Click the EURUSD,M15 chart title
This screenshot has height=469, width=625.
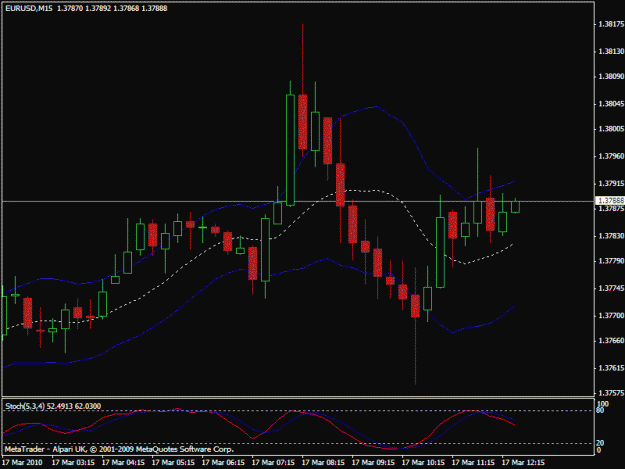point(29,8)
